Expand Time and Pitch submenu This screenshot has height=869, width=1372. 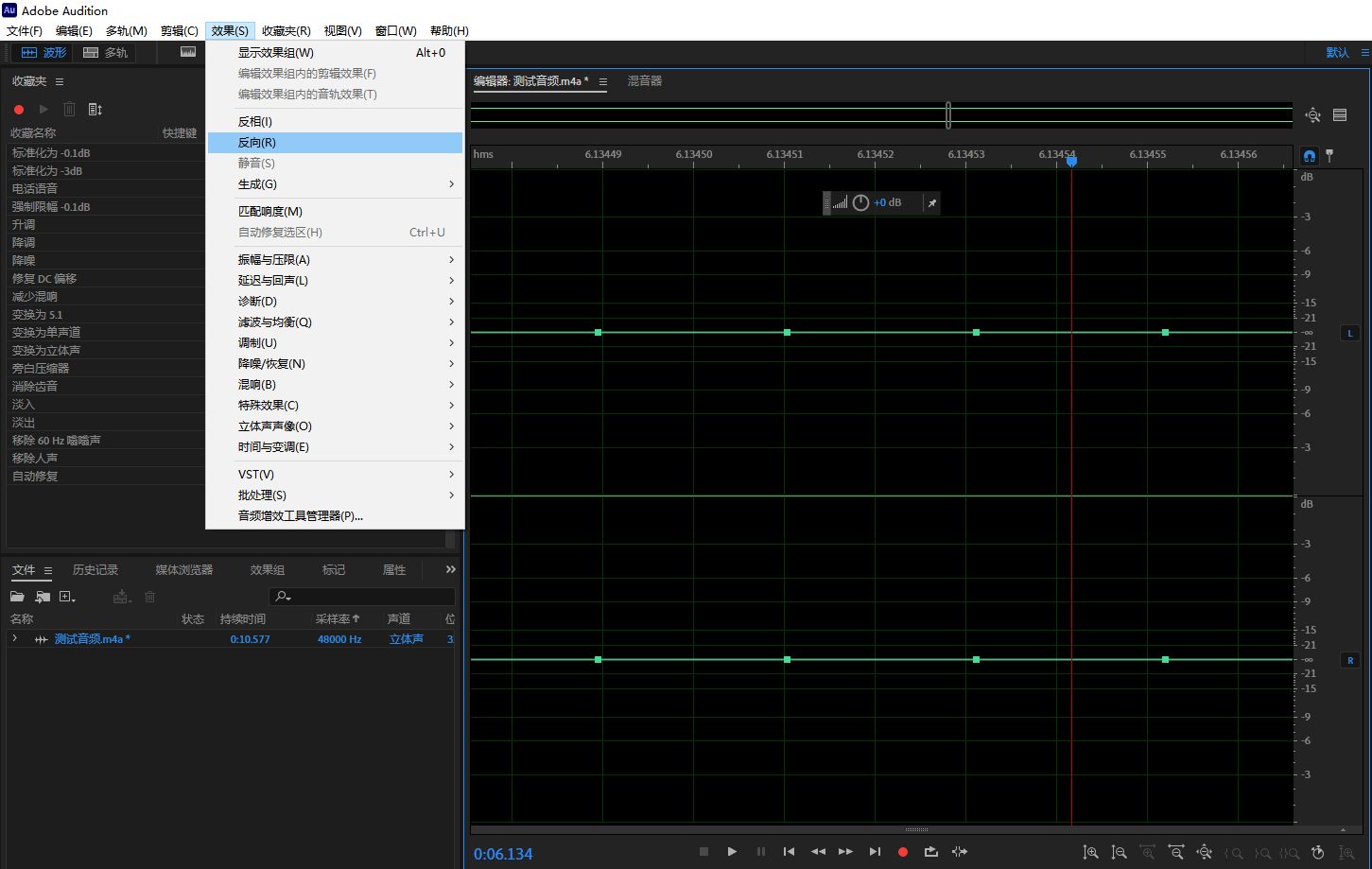point(336,447)
